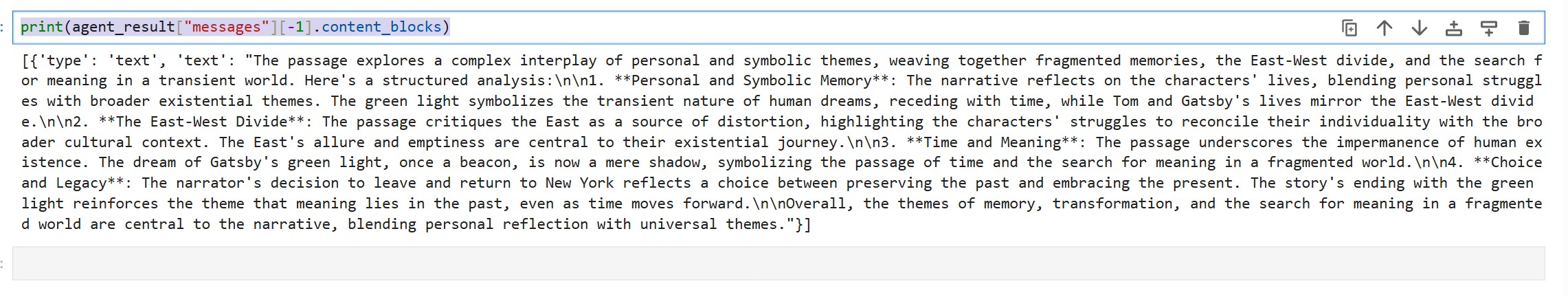
Task: Click the "messages" string in code
Action: (227, 27)
